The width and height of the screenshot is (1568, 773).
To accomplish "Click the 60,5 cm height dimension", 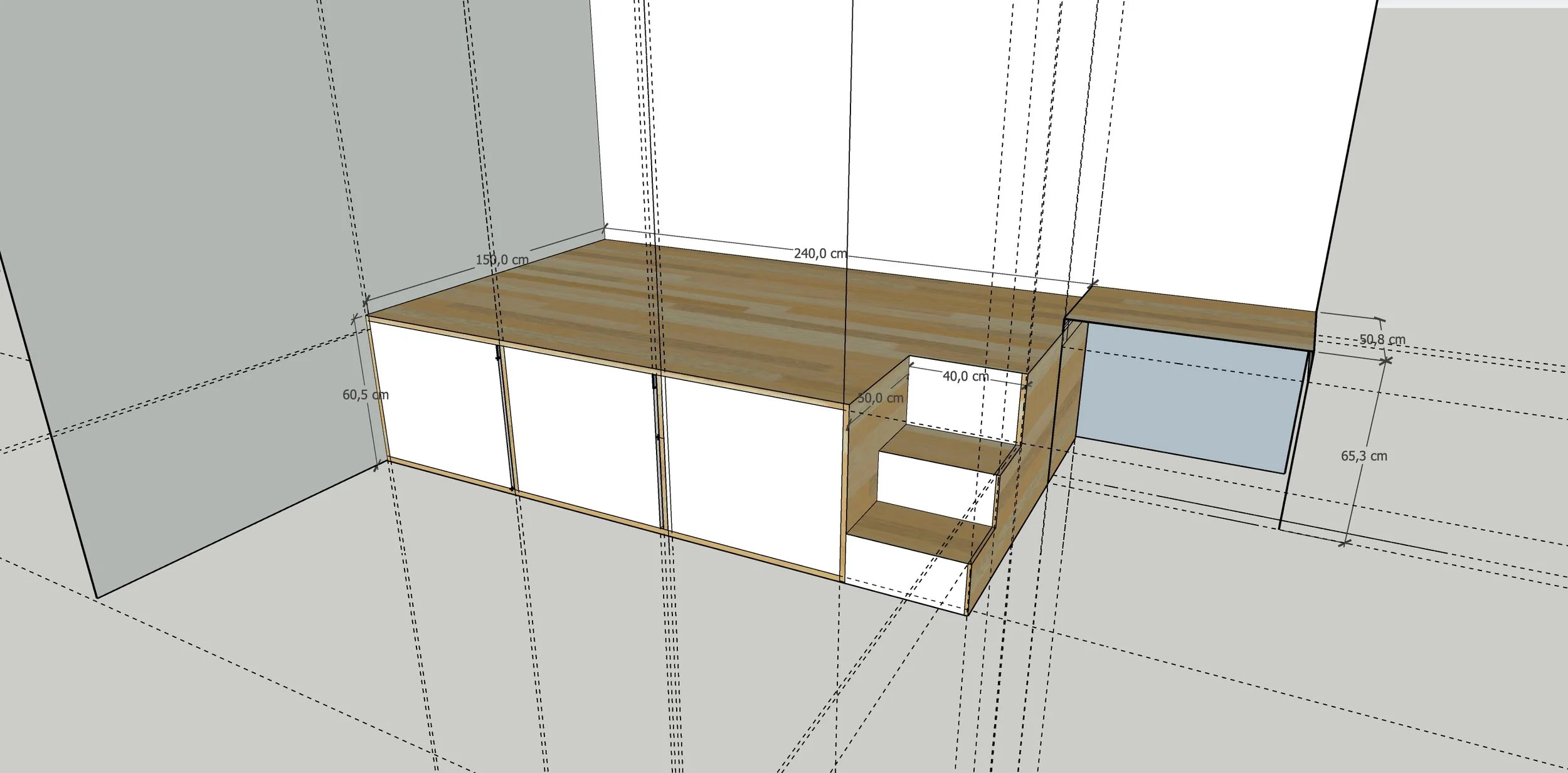I will tap(365, 395).
